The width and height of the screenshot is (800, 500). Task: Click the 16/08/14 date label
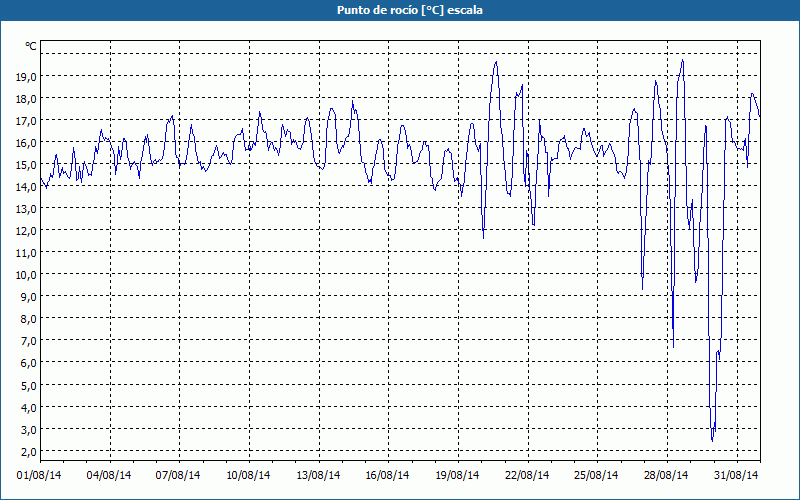[x=387, y=475]
